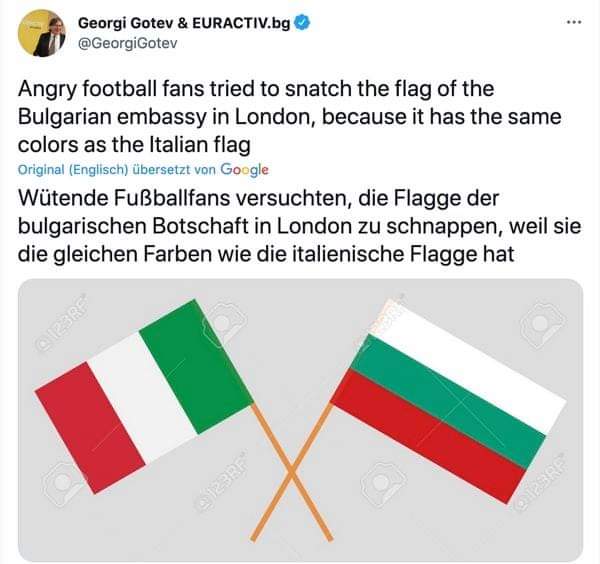
Task: Click the Italian flag in the image
Action: click(x=144, y=396)
